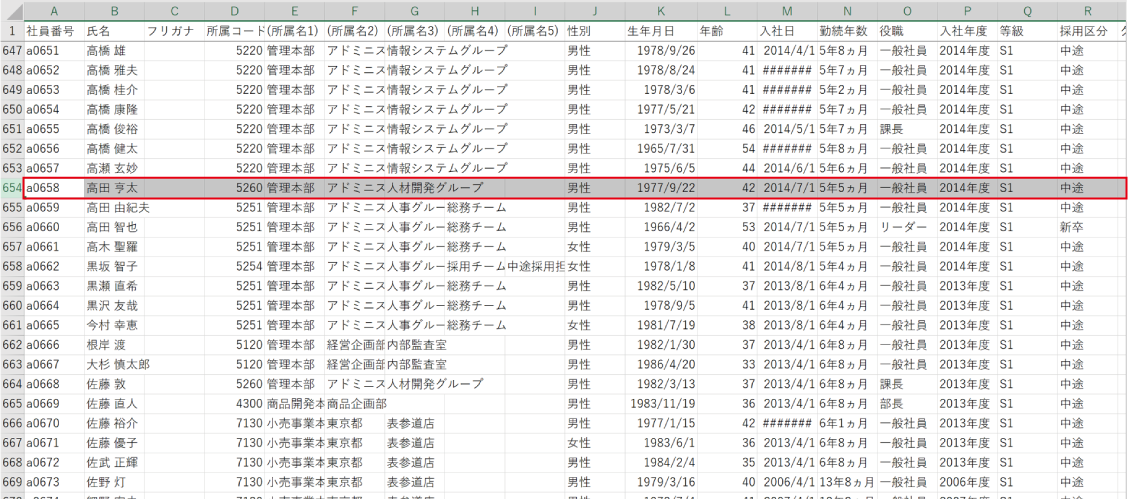Click the row 654 header
The image size is (1128, 499).
tap(12, 187)
